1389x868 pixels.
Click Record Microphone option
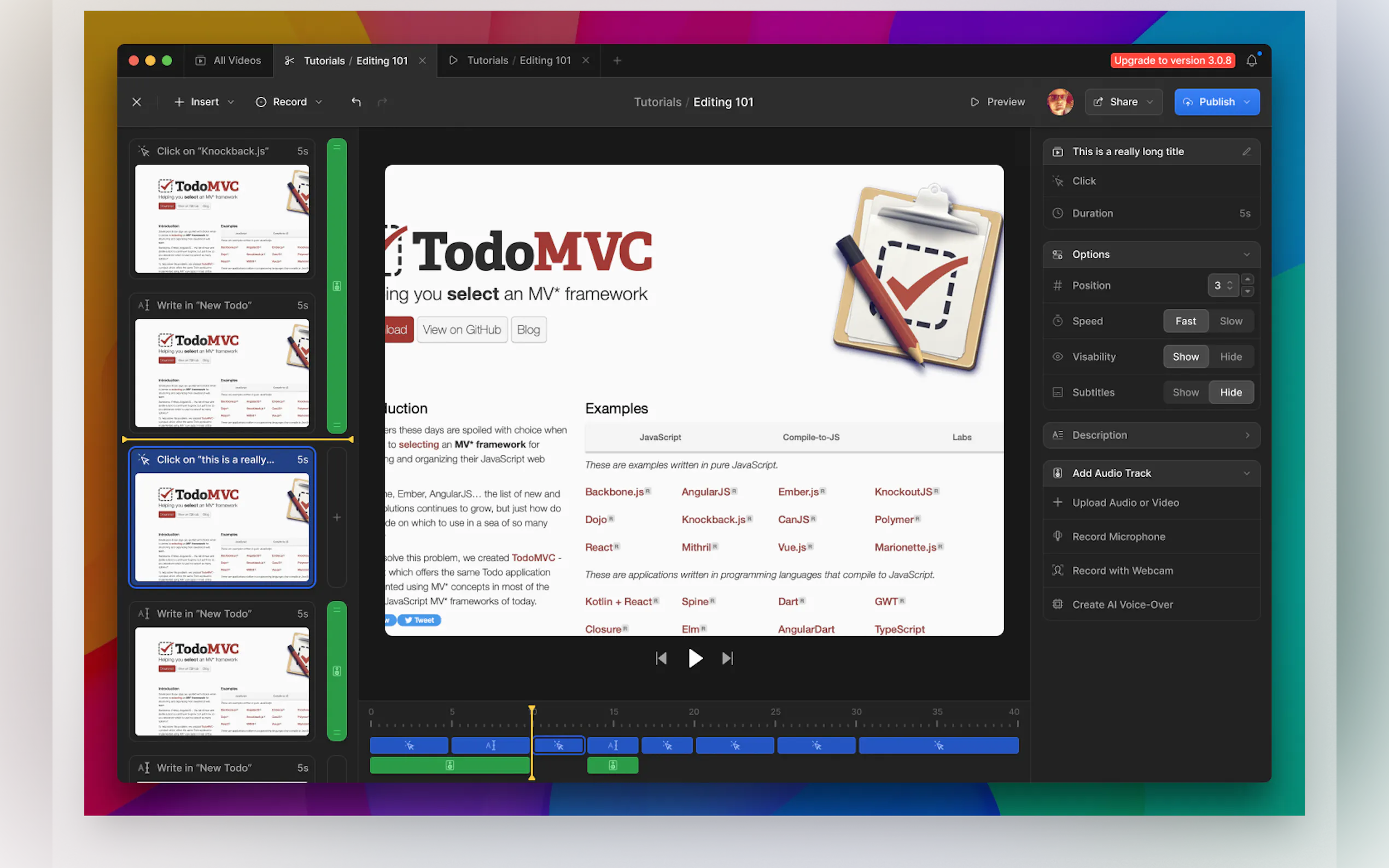1118,536
